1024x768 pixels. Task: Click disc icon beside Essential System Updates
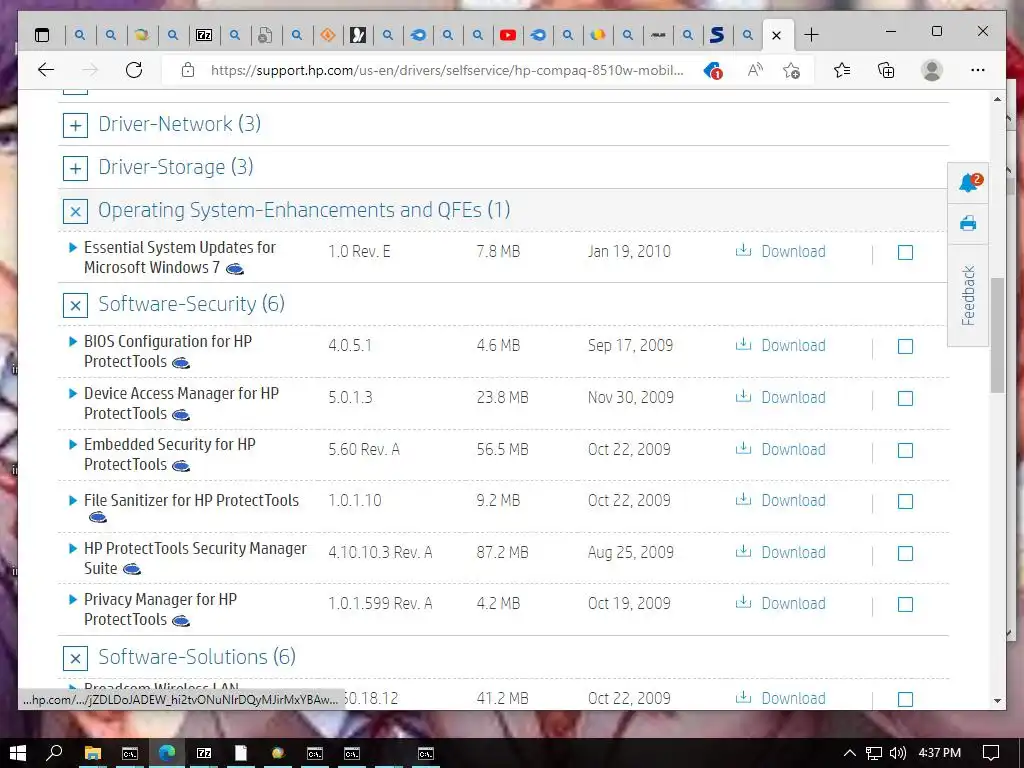click(x=235, y=268)
